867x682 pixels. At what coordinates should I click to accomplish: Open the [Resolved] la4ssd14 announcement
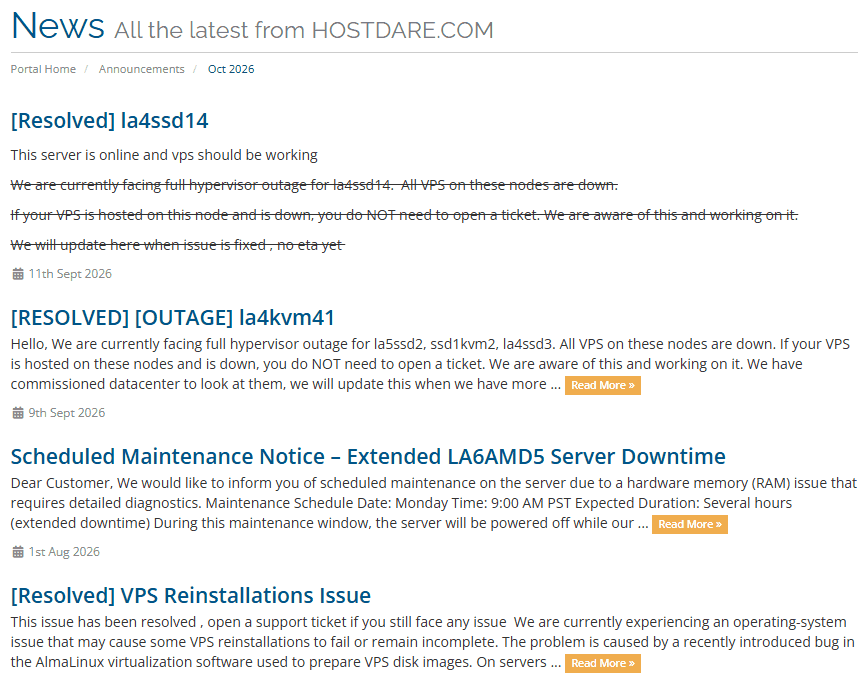coord(109,121)
